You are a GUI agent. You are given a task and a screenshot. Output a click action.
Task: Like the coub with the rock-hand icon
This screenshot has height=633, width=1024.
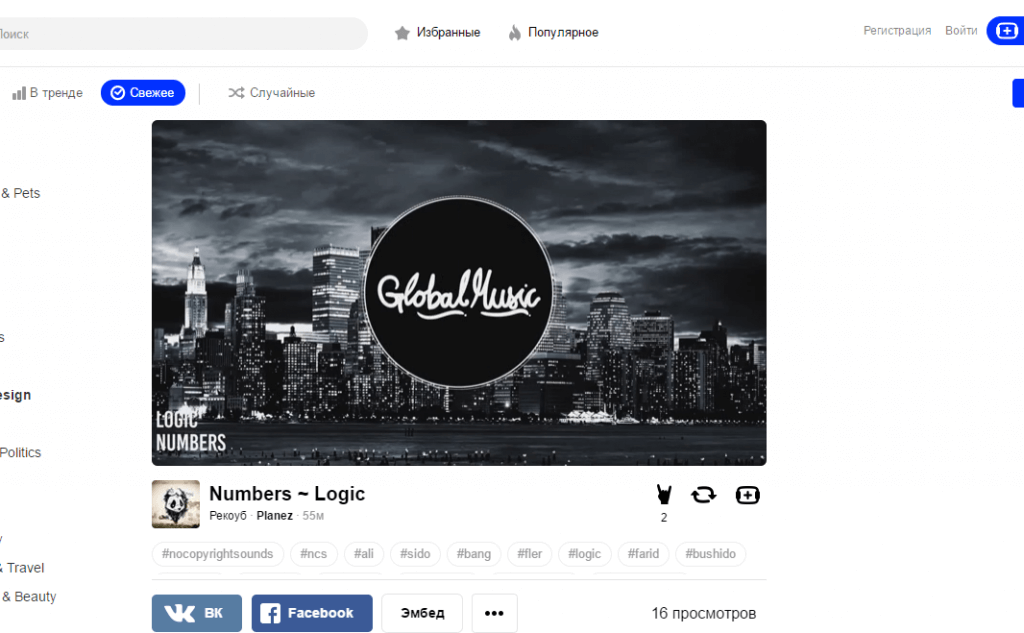point(664,495)
